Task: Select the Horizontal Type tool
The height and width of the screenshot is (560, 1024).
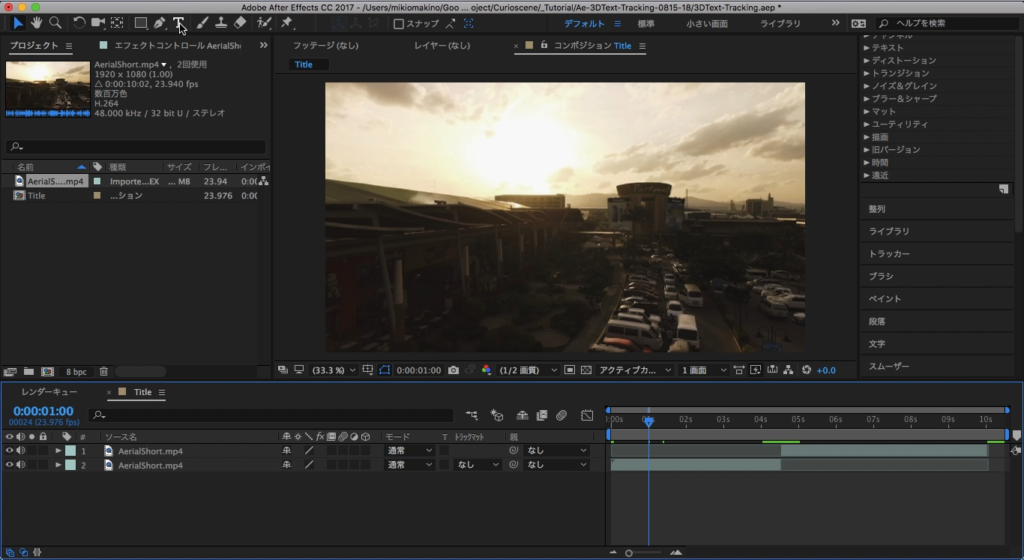Action: (178, 23)
